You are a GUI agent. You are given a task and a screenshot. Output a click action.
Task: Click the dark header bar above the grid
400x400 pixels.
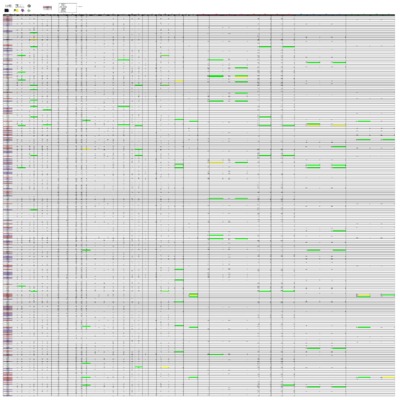click(199, 15)
